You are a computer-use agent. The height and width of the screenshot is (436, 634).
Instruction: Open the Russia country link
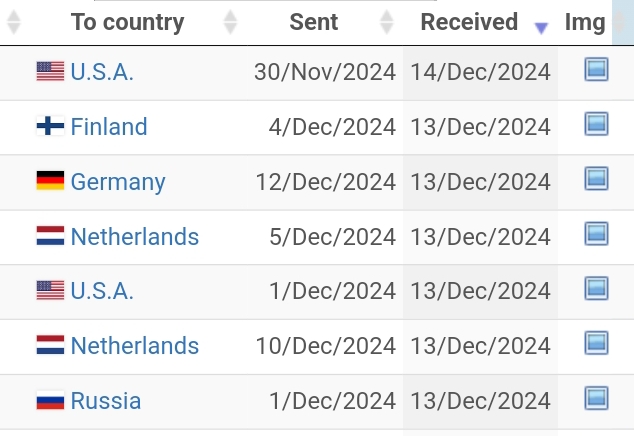tap(106, 401)
